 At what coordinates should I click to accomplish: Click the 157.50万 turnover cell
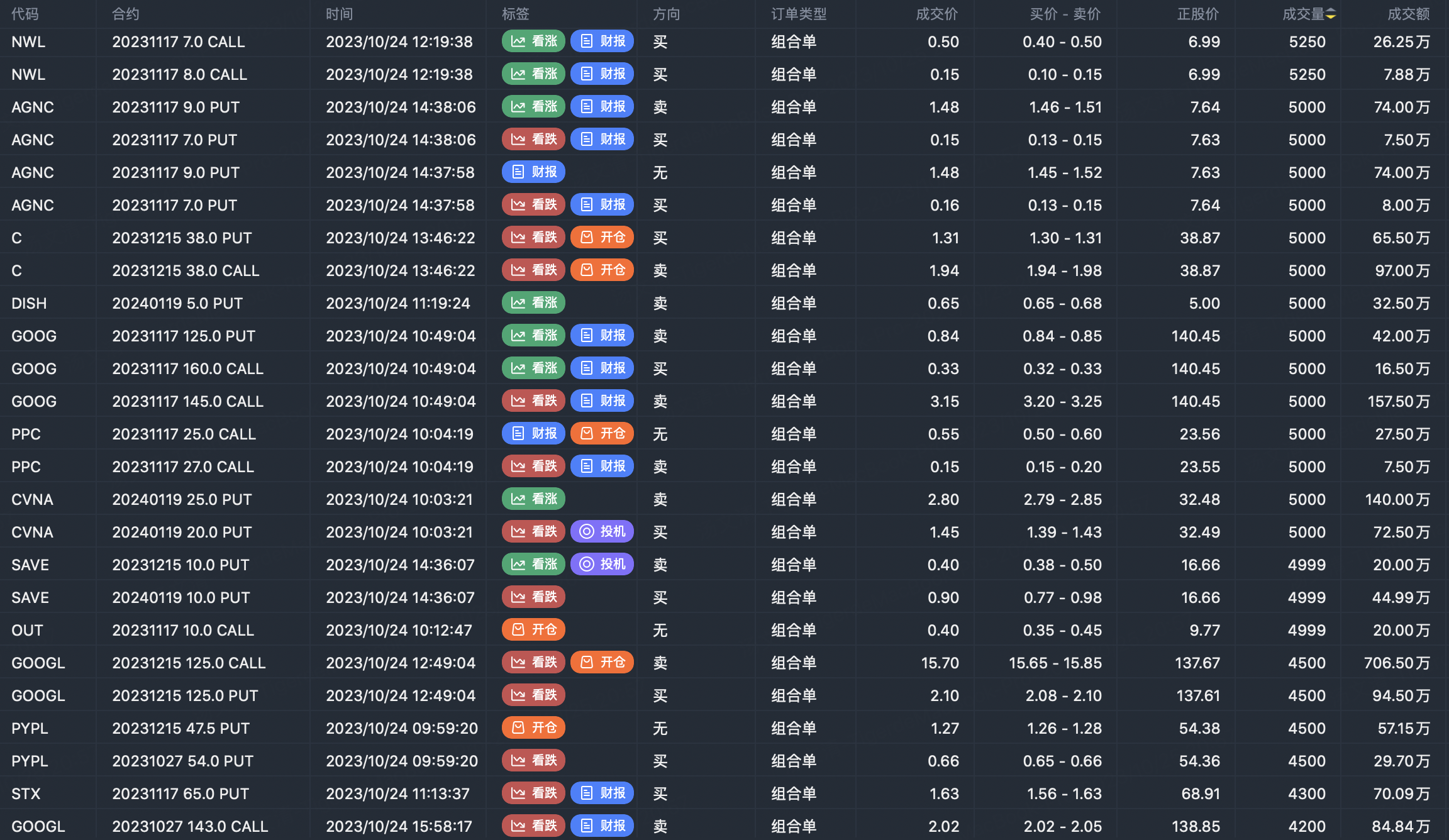coord(1399,402)
